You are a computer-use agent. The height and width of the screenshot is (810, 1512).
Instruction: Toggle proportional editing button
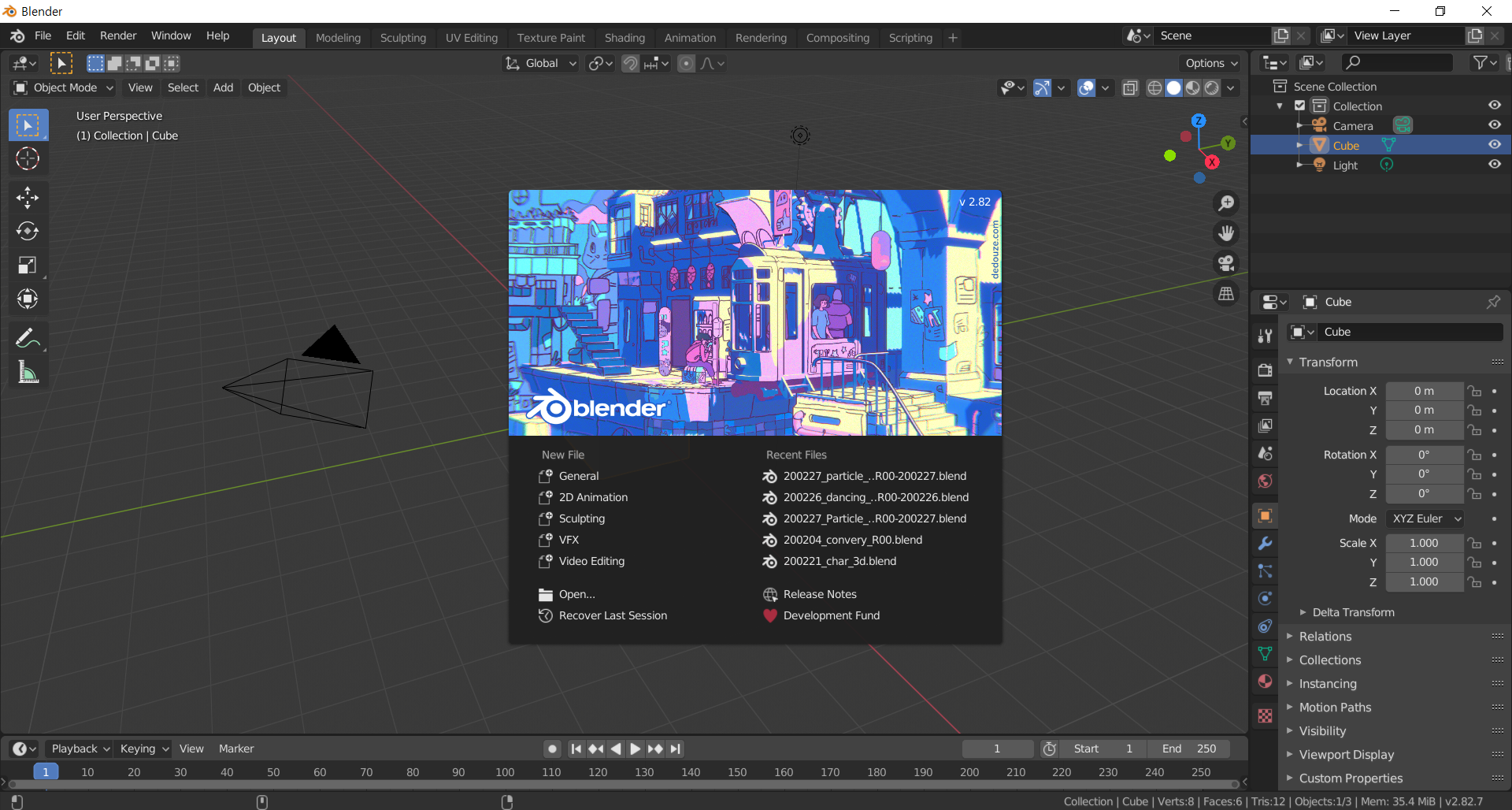(x=687, y=63)
